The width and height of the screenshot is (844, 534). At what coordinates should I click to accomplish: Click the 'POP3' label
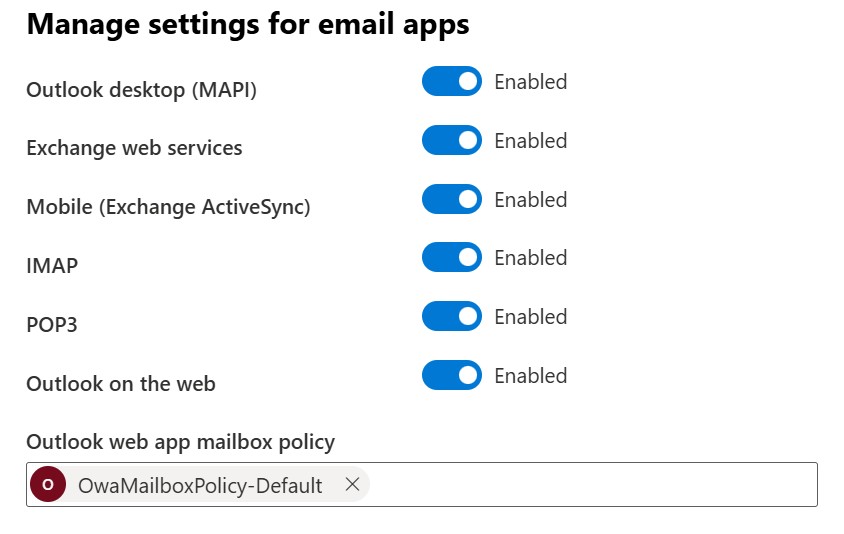tap(52, 325)
